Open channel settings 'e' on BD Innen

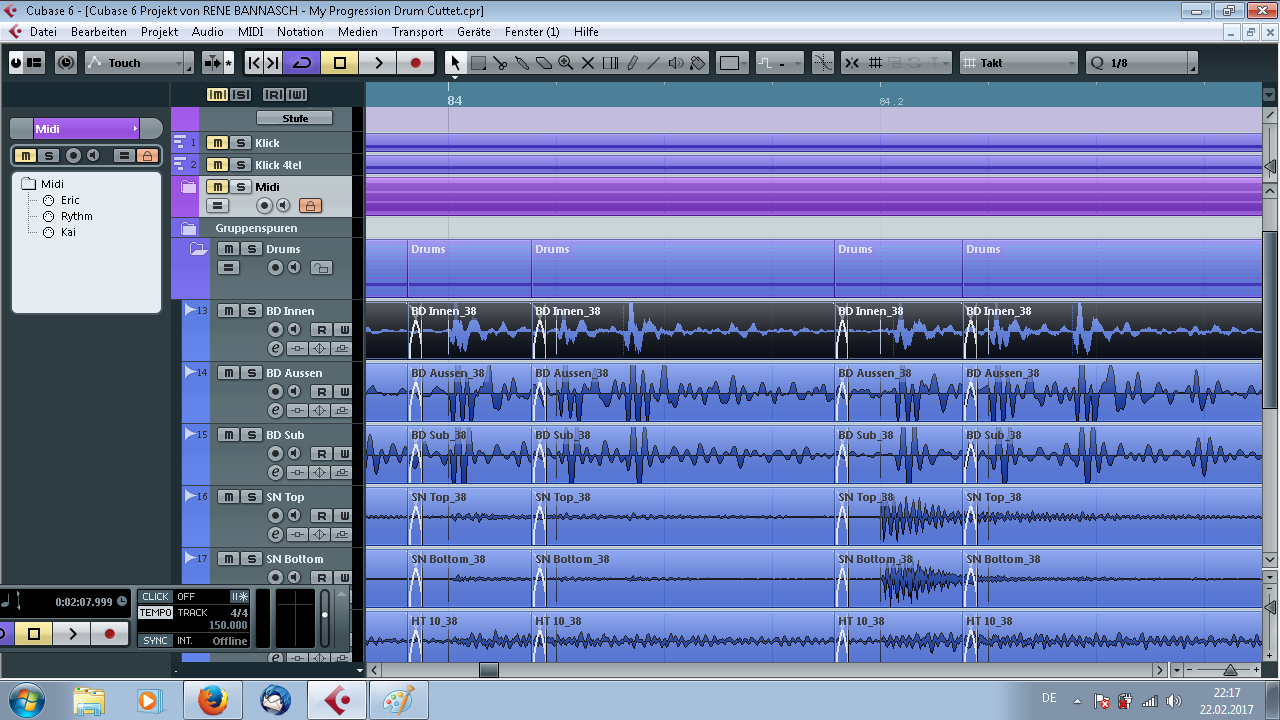tap(275, 348)
